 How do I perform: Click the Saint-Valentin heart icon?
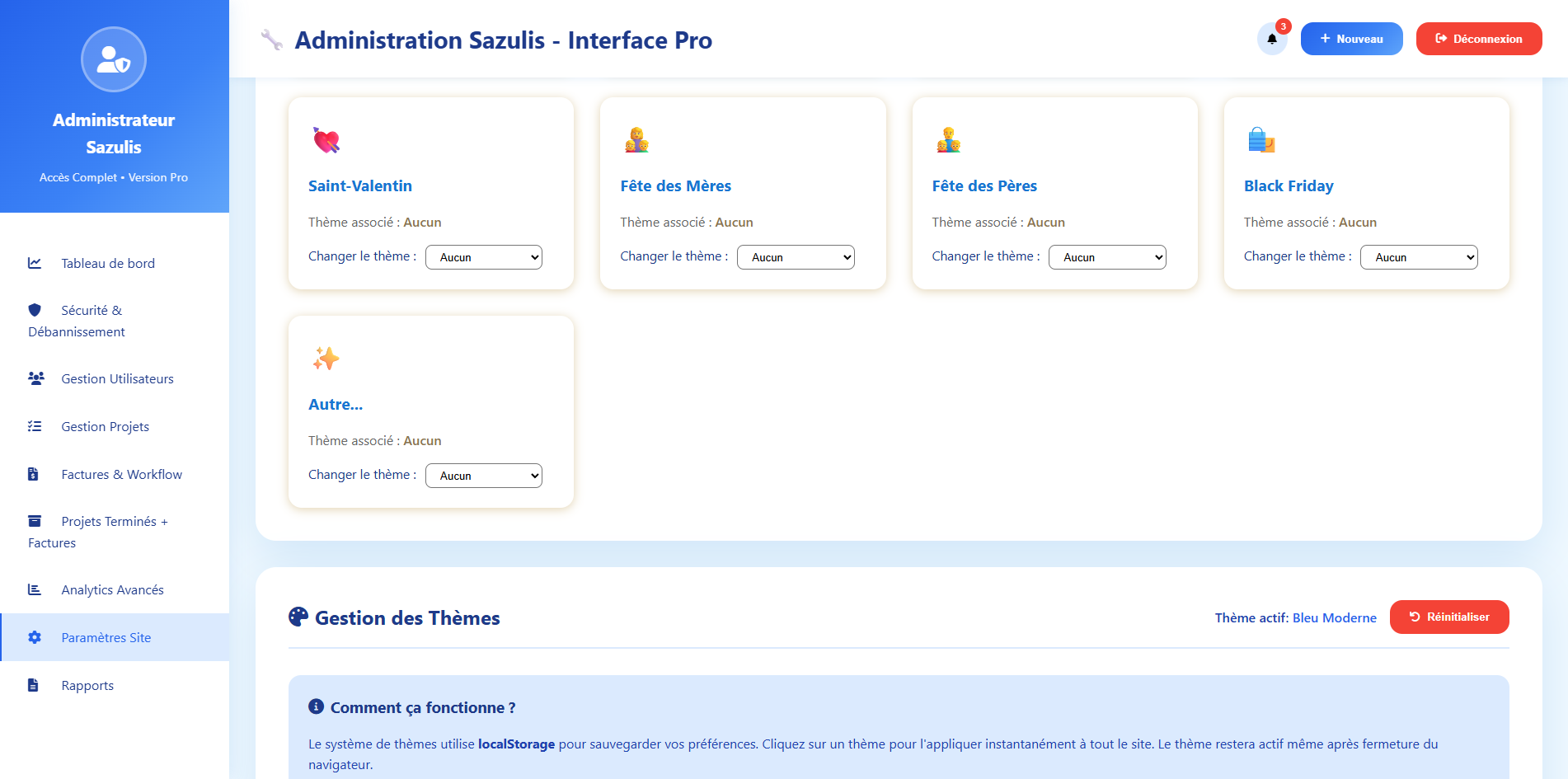click(326, 140)
